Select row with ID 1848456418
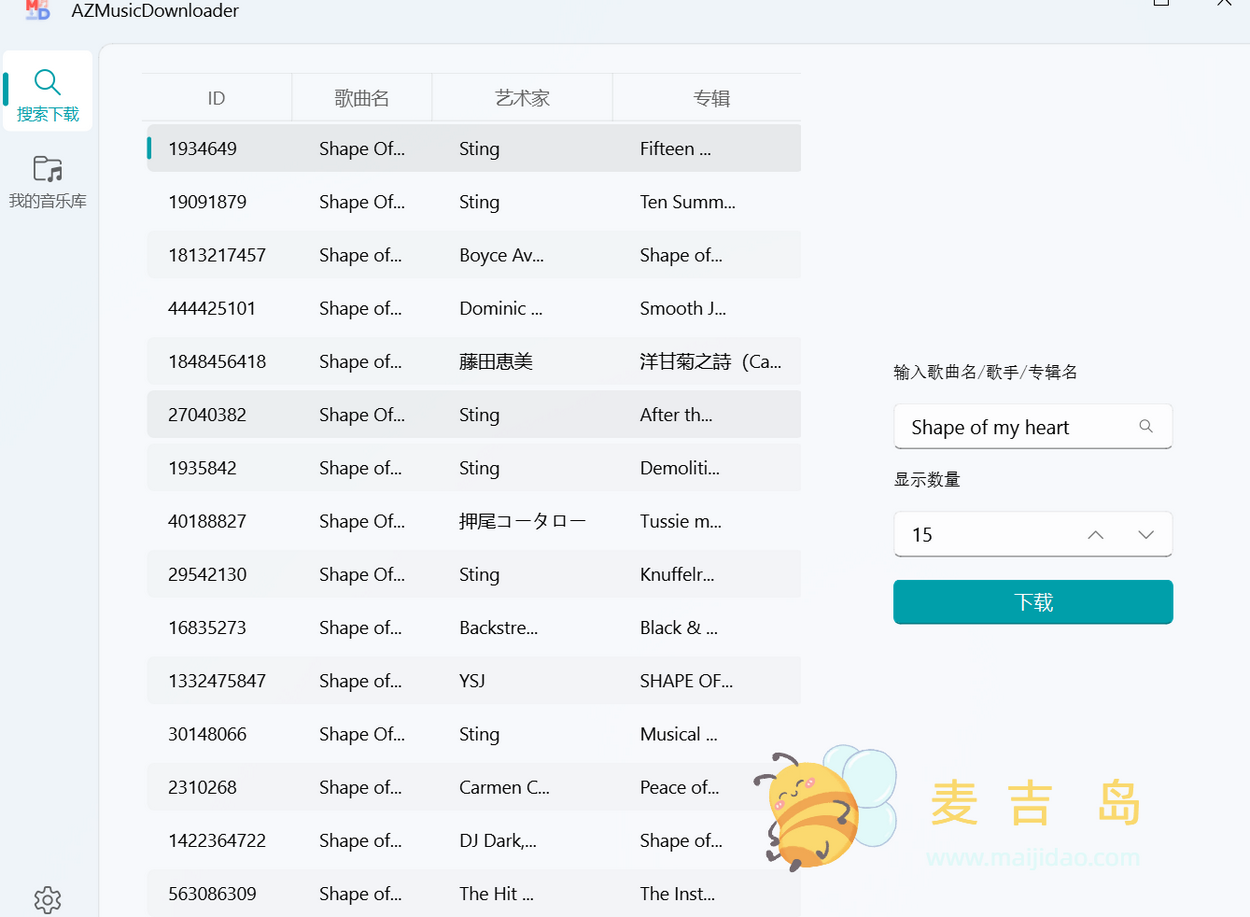Image resolution: width=1250 pixels, height=917 pixels. 474,361
